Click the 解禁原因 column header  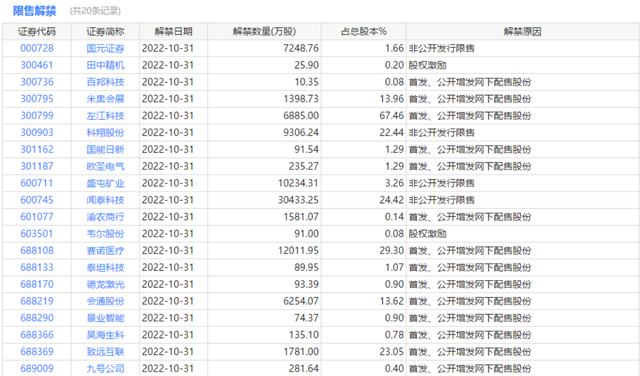[x=522, y=31]
